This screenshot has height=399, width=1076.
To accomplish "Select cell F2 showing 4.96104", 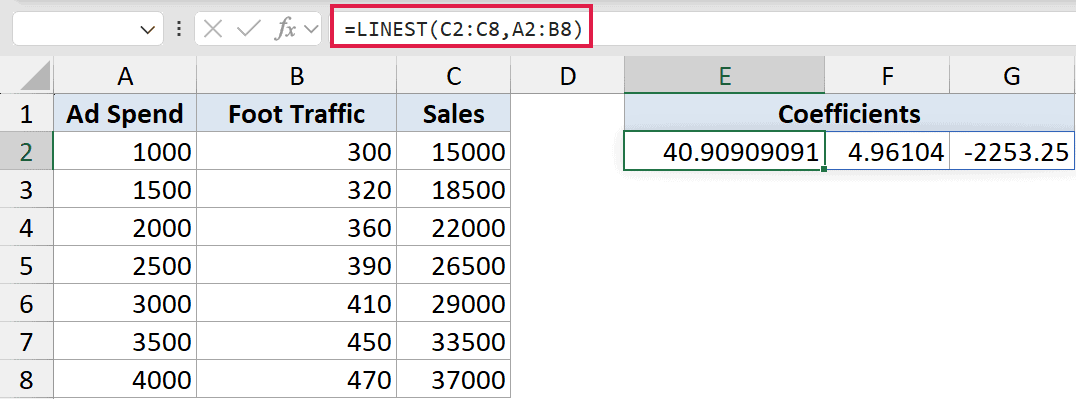I will coord(887,151).
